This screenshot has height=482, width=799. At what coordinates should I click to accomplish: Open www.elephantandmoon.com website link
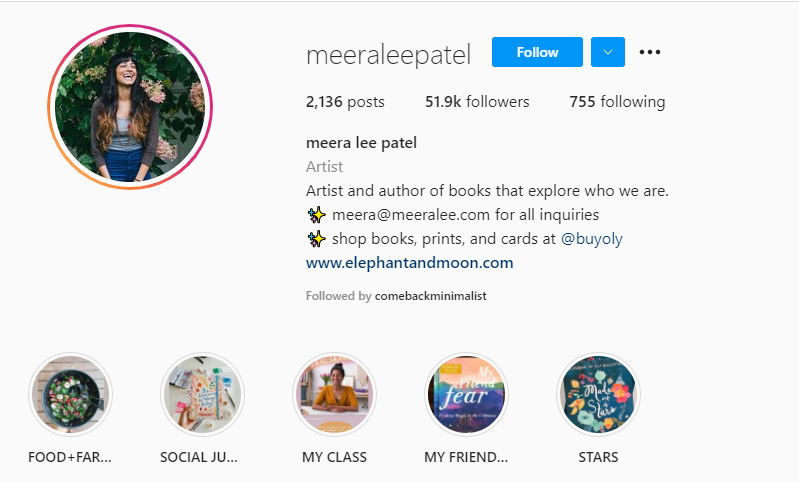tap(410, 263)
